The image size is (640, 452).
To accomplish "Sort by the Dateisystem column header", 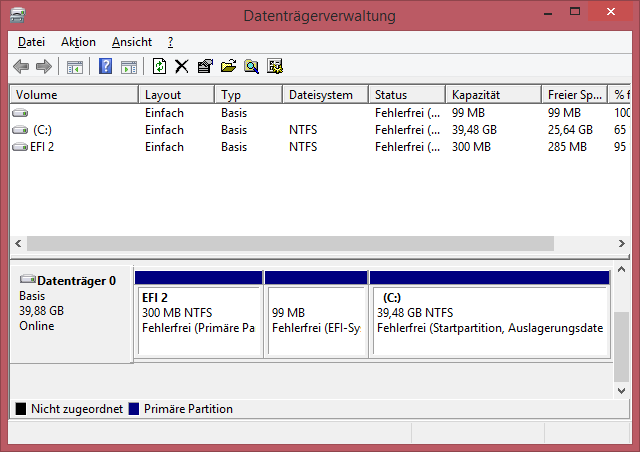I will click(325, 95).
